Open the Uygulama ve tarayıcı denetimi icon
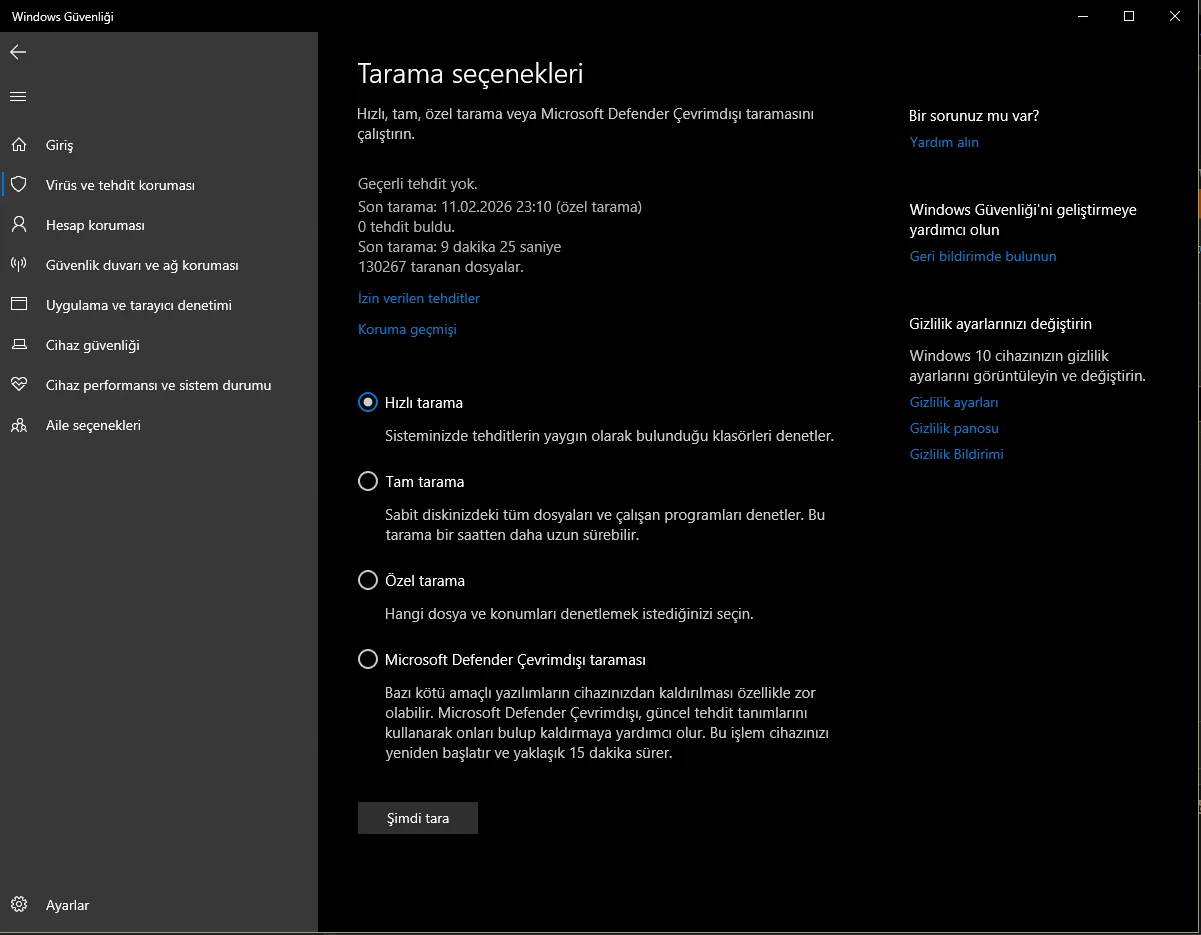Screen dimensions: 1201x935 pos(18,305)
